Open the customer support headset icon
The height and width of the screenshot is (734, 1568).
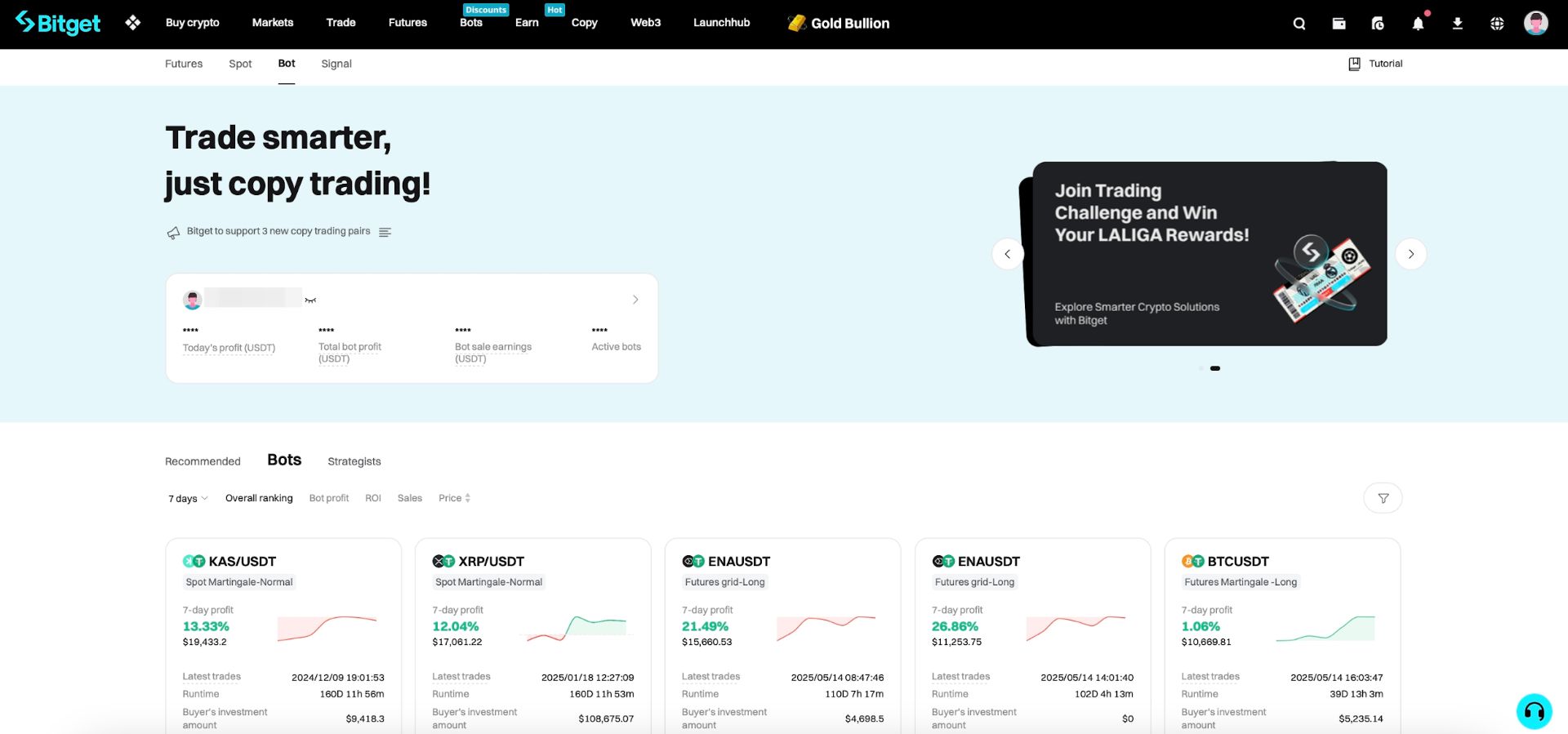(x=1535, y=711)
